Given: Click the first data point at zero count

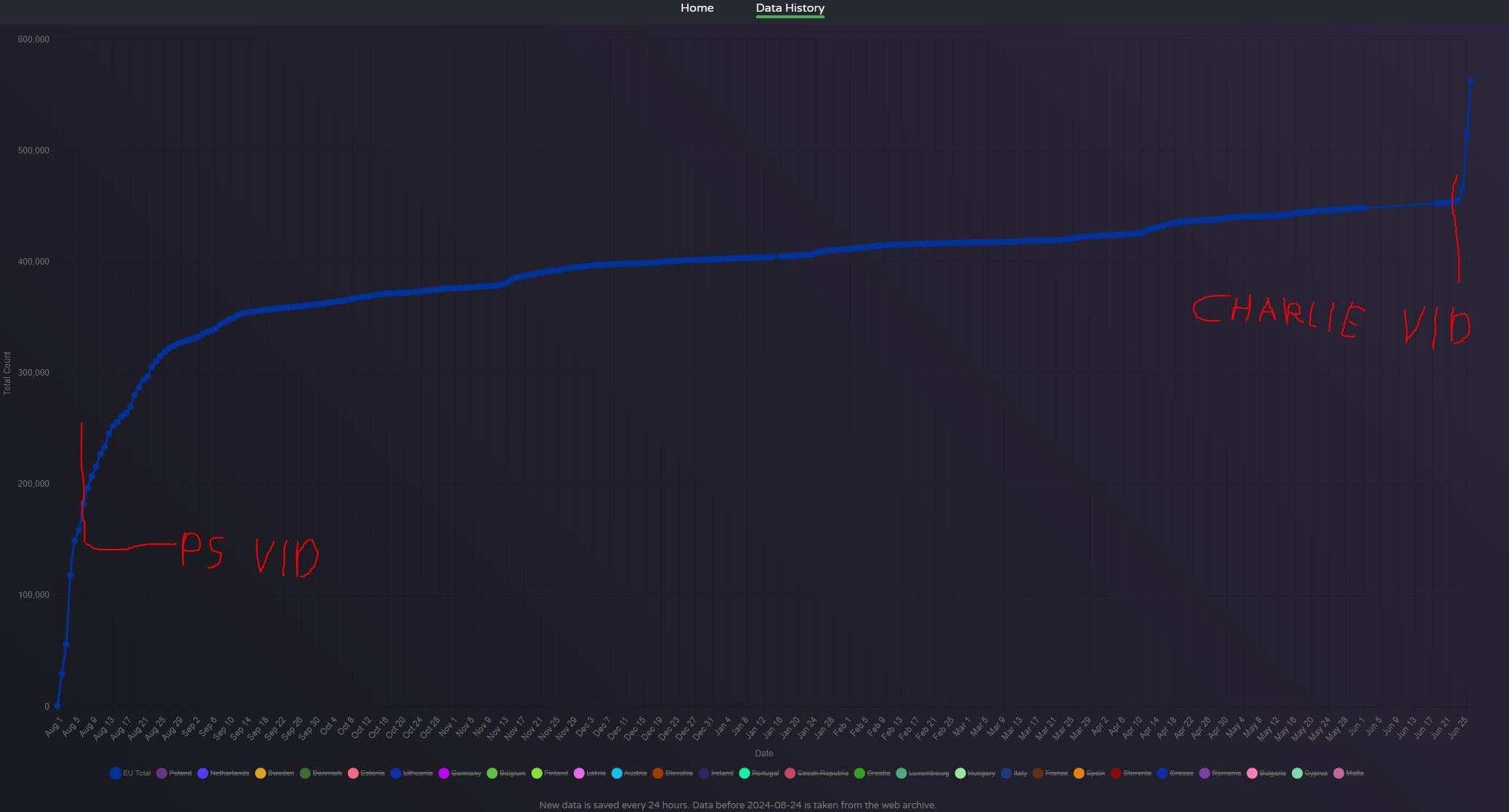Looking at the screenshot, I should coord(57,706).
